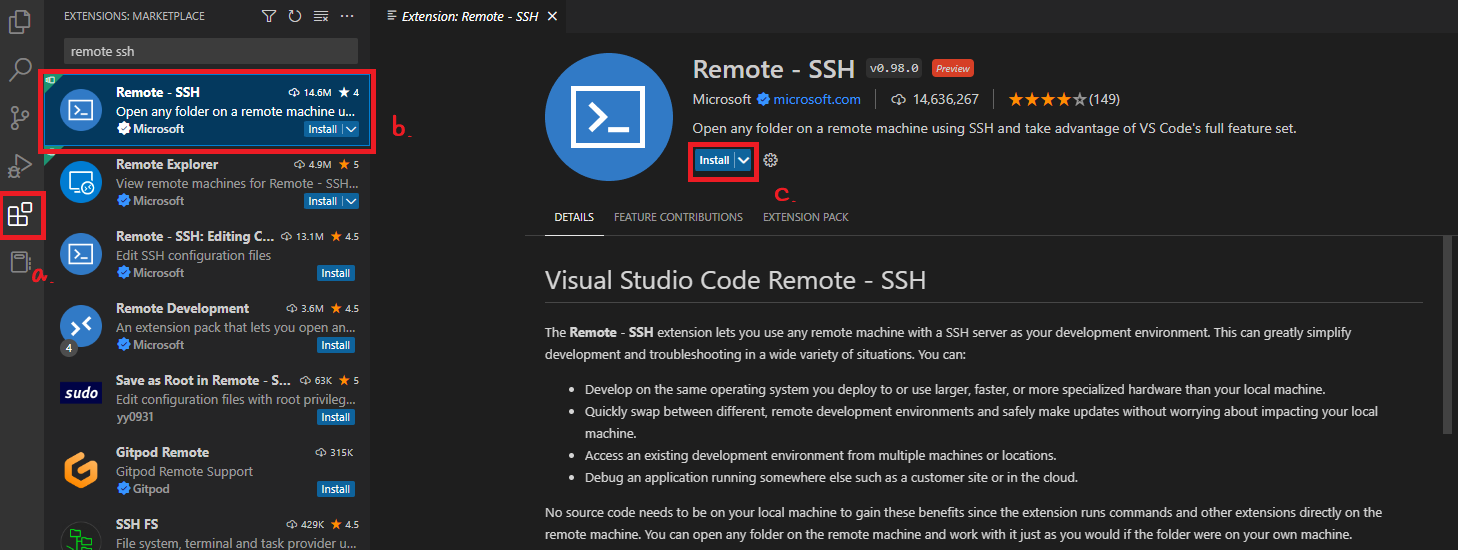The height and width of the screenshot is (550, 1458).
Task: Open Run and Debug view
Action: click(20, 166)
